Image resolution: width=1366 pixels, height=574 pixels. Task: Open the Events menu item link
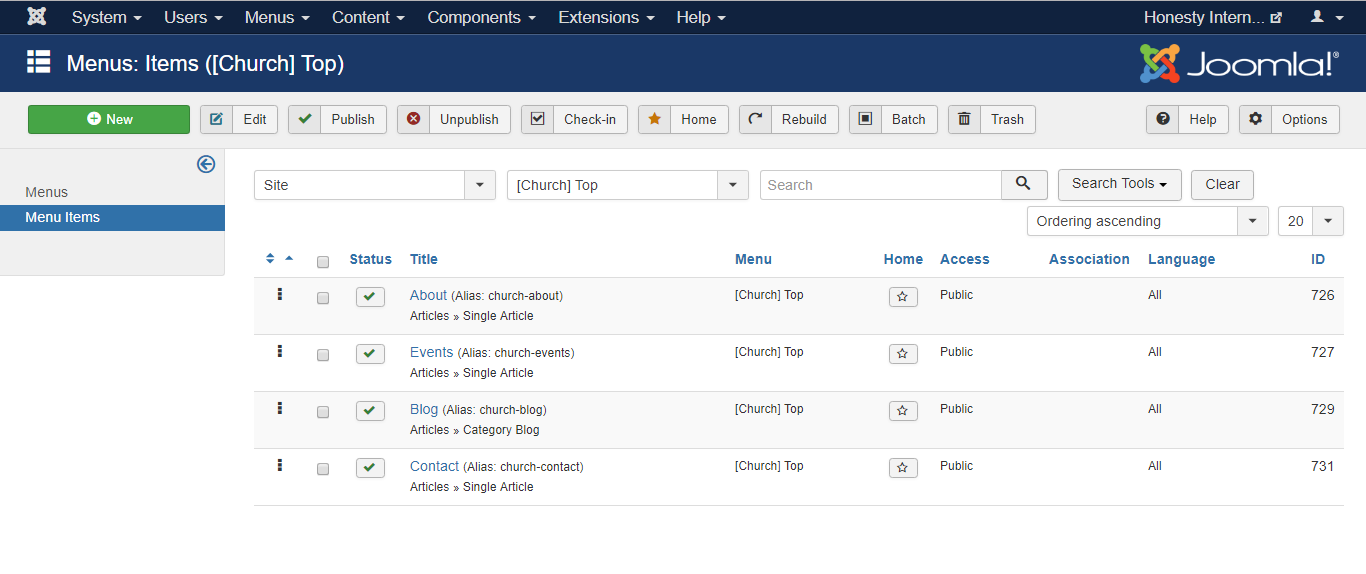click(x=431, y=352)
